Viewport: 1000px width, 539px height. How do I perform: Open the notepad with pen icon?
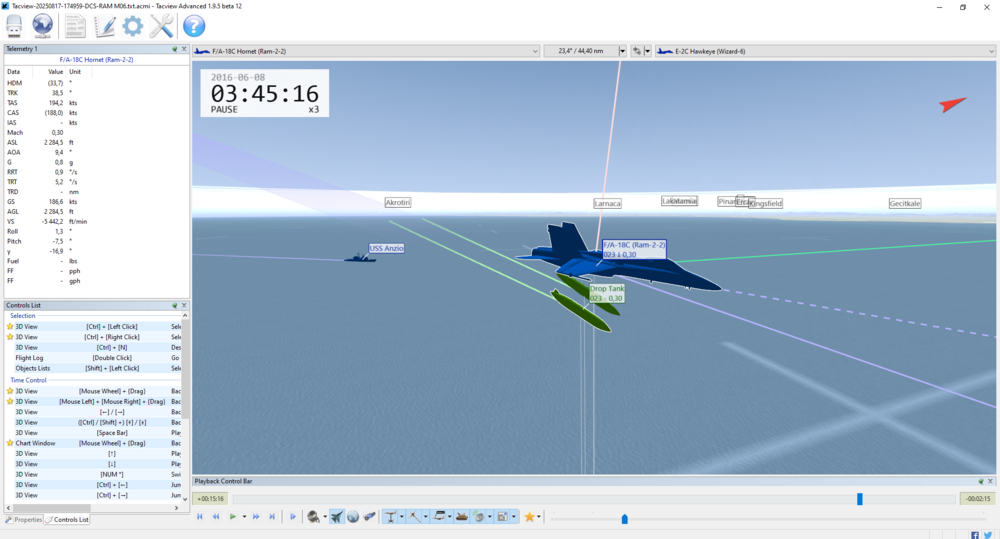pyautogui.click(x=104, y=26)
